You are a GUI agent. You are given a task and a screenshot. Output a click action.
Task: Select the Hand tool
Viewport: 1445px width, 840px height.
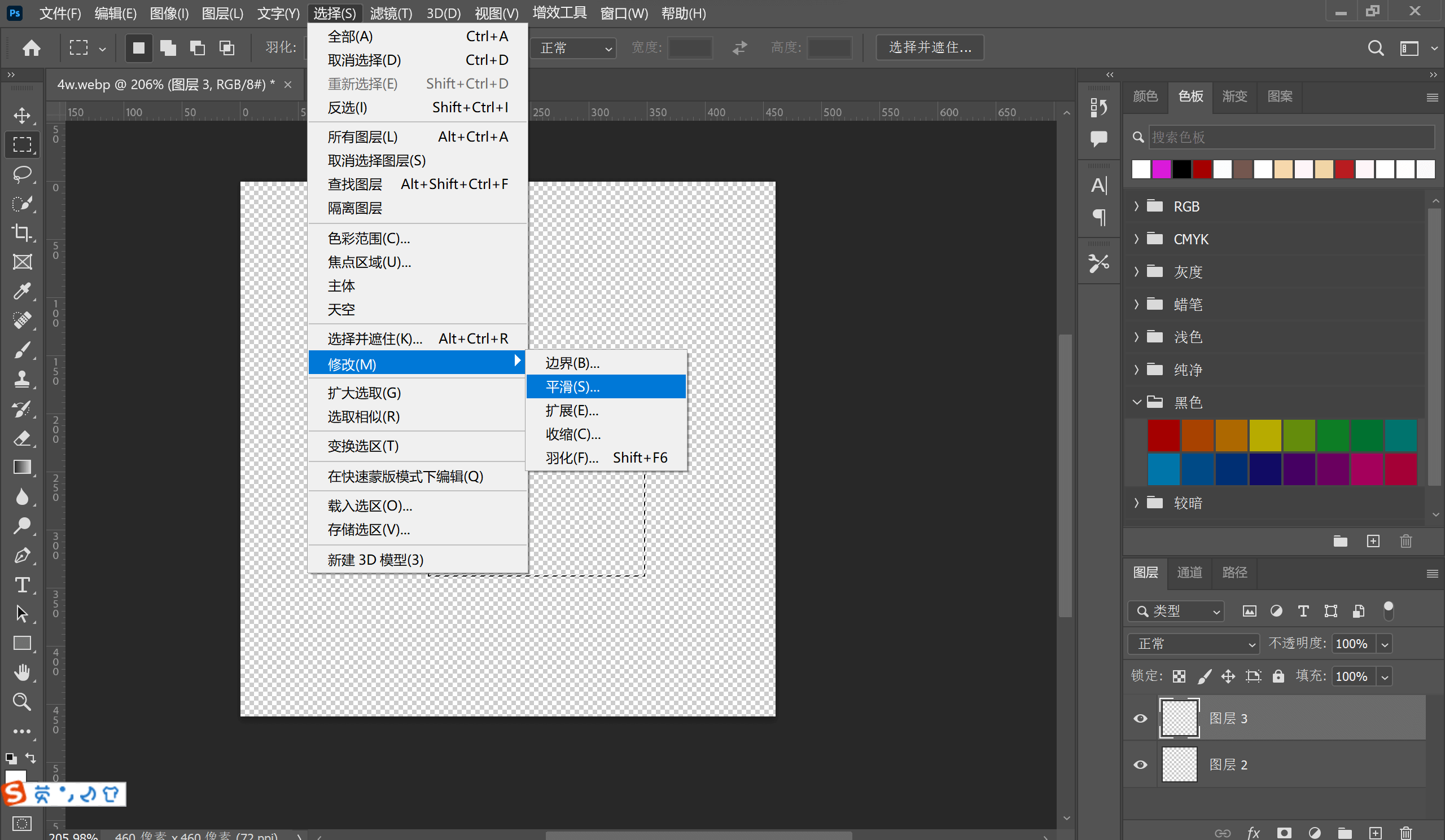coord(22,672)
